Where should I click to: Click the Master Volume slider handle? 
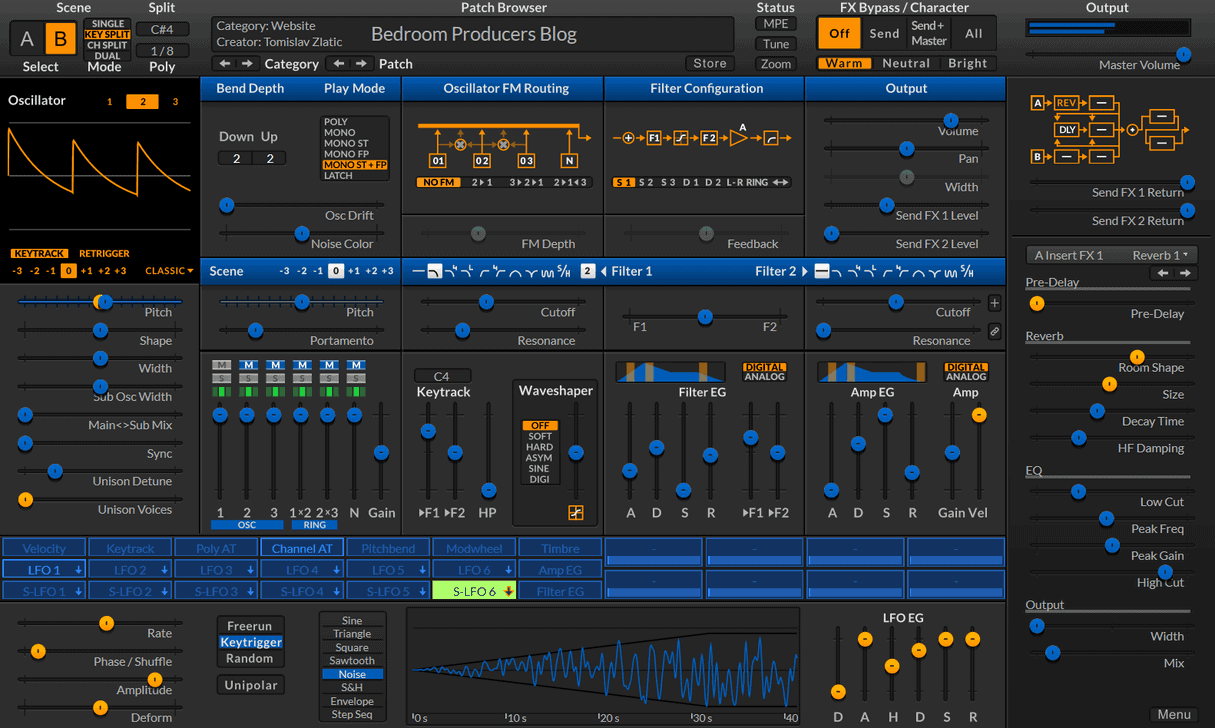[x=1184, y=54]
